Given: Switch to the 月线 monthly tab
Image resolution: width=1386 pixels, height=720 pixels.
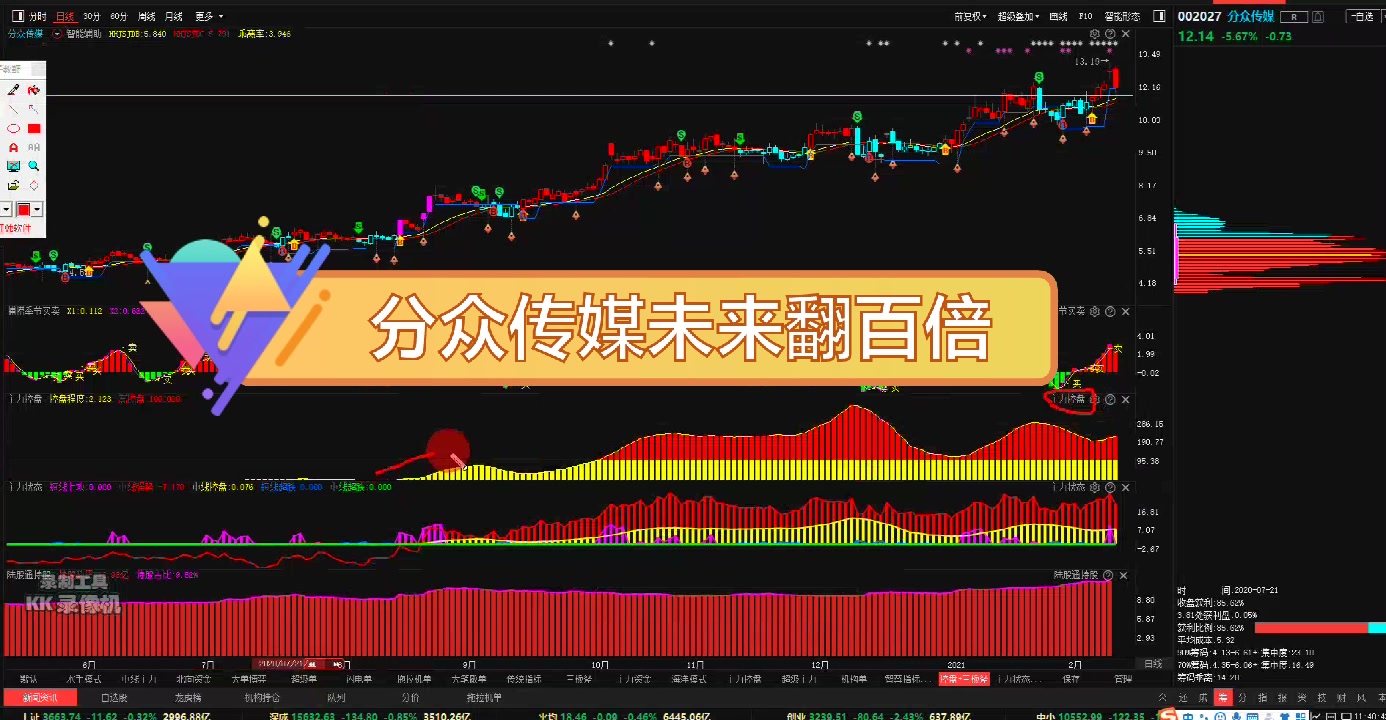Looking at the screenshot, I should 174,16.
